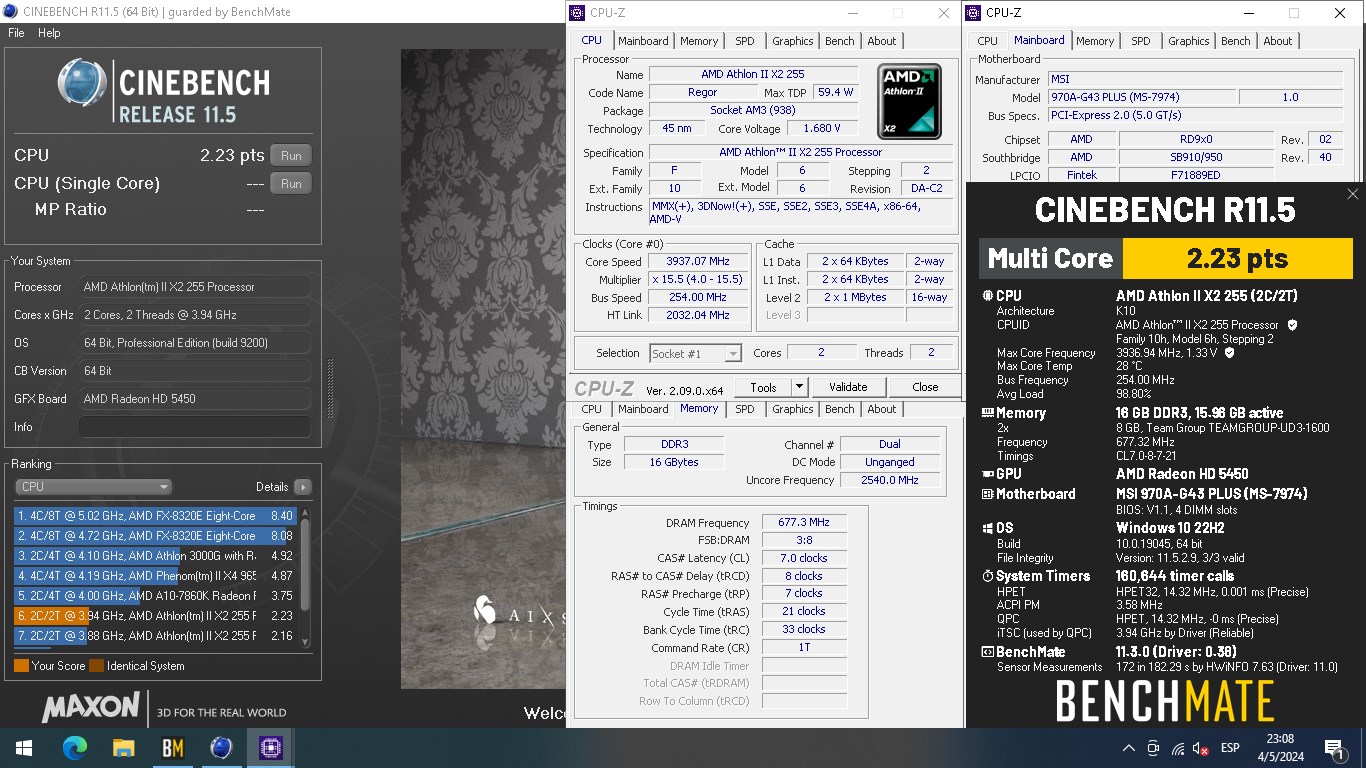Open Bench tab in CPU-tab CPU-Z window
This screenshot has height=768, width=1366.
[840, 41]
